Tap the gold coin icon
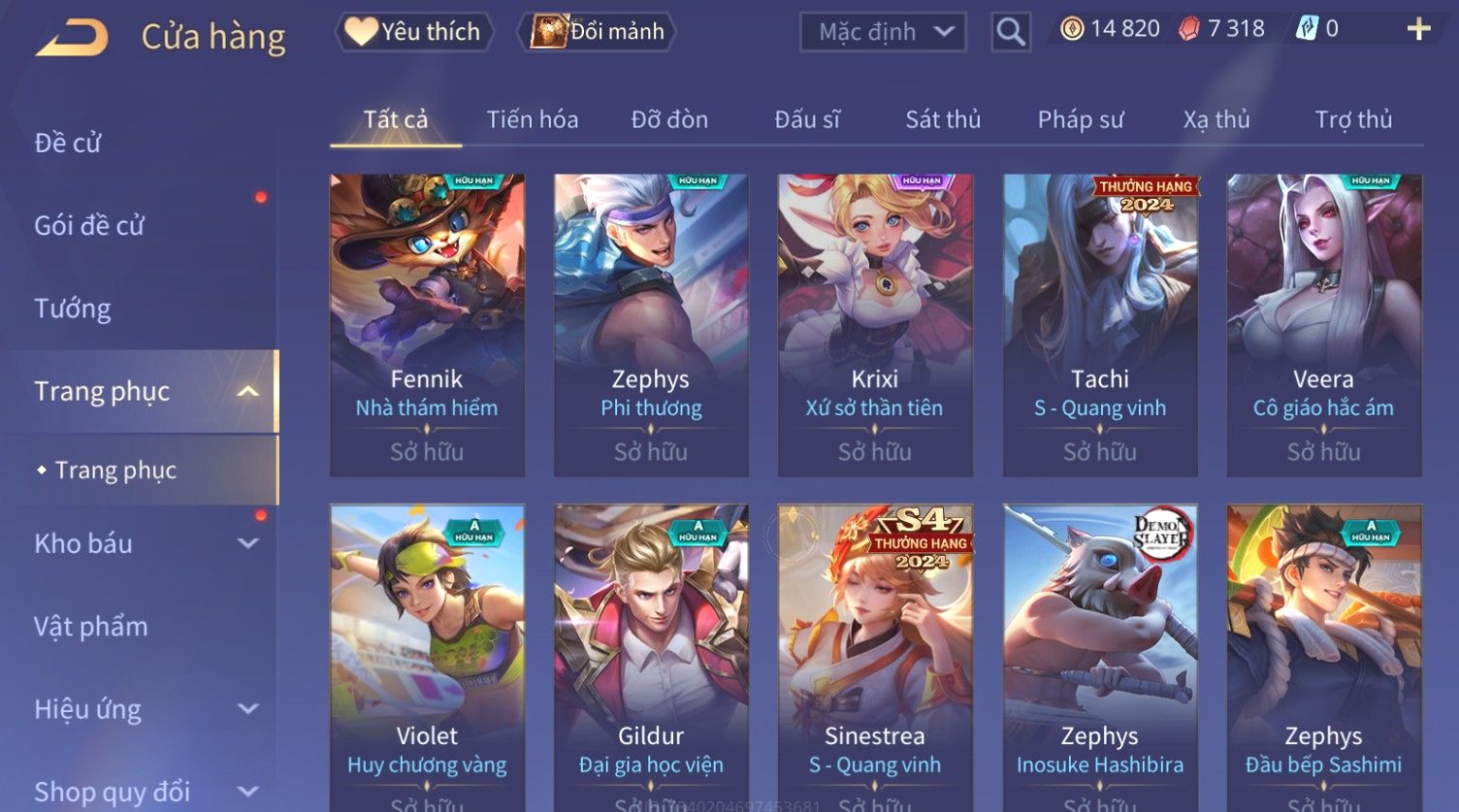The width and height of the screenshot is (1459, 812). 1072,29
